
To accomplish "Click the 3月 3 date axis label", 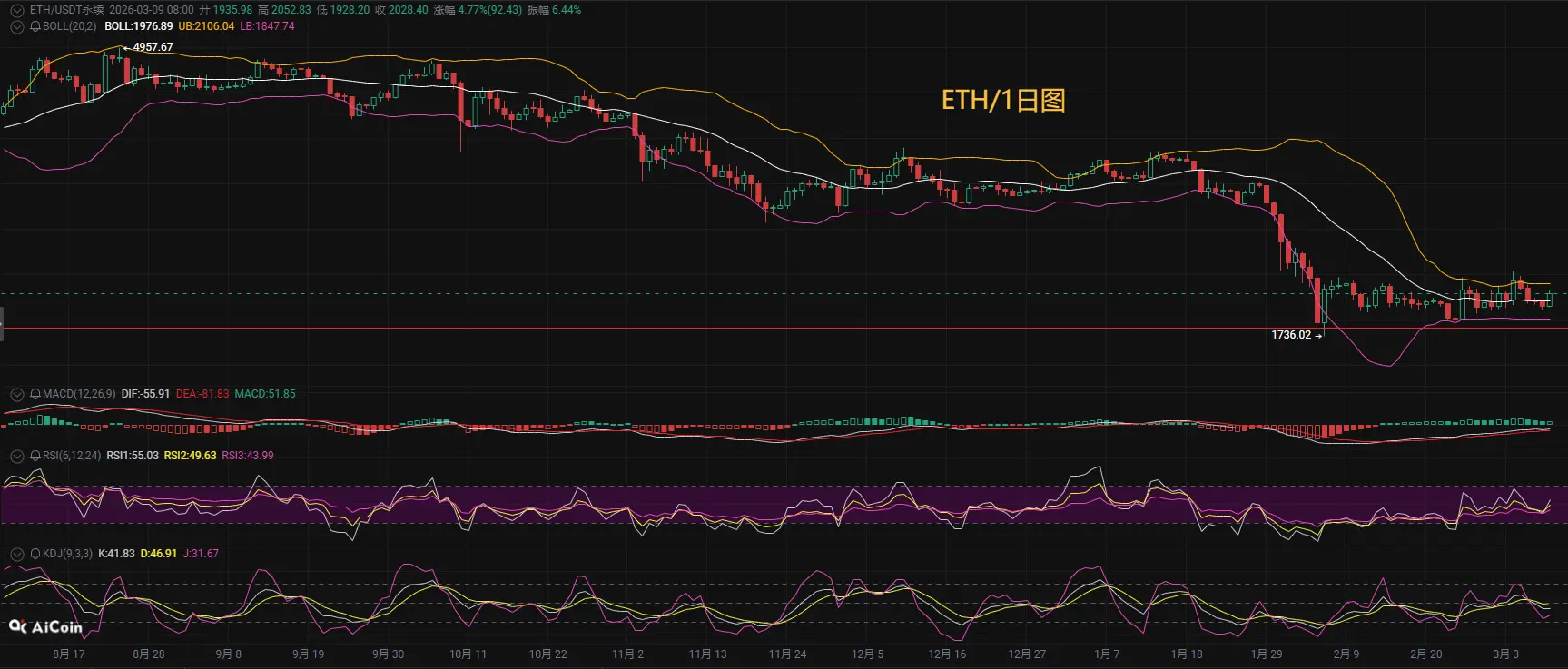I will [1505, 654].
